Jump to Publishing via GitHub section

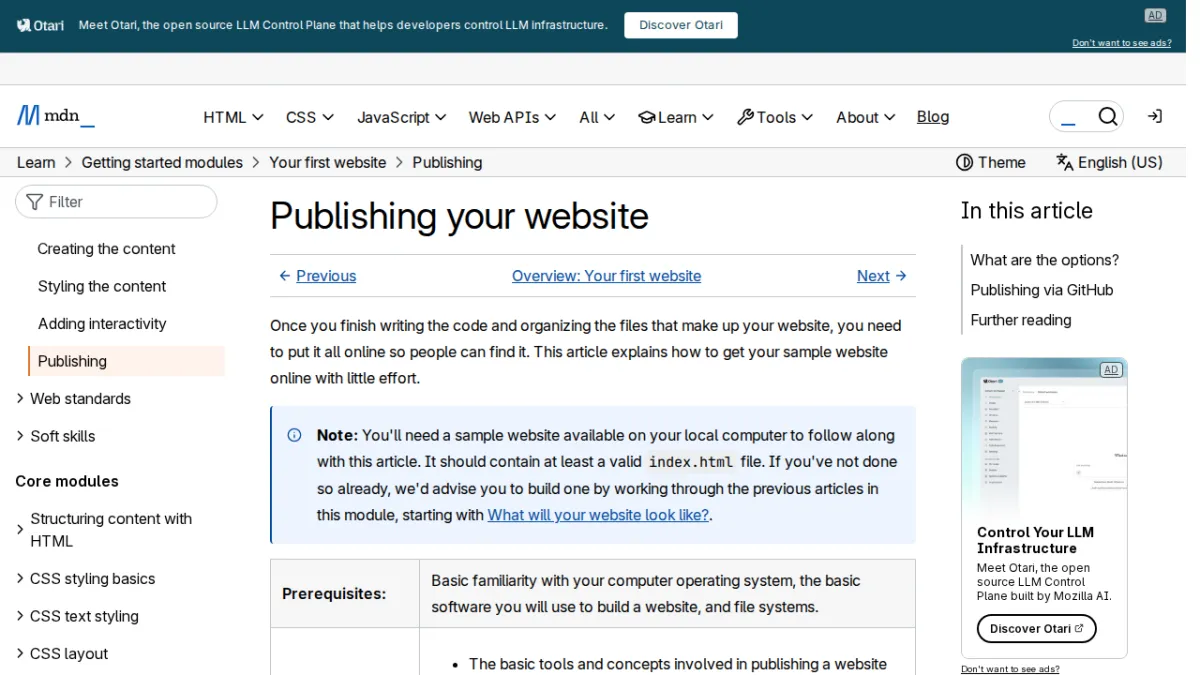[1042, 290]
